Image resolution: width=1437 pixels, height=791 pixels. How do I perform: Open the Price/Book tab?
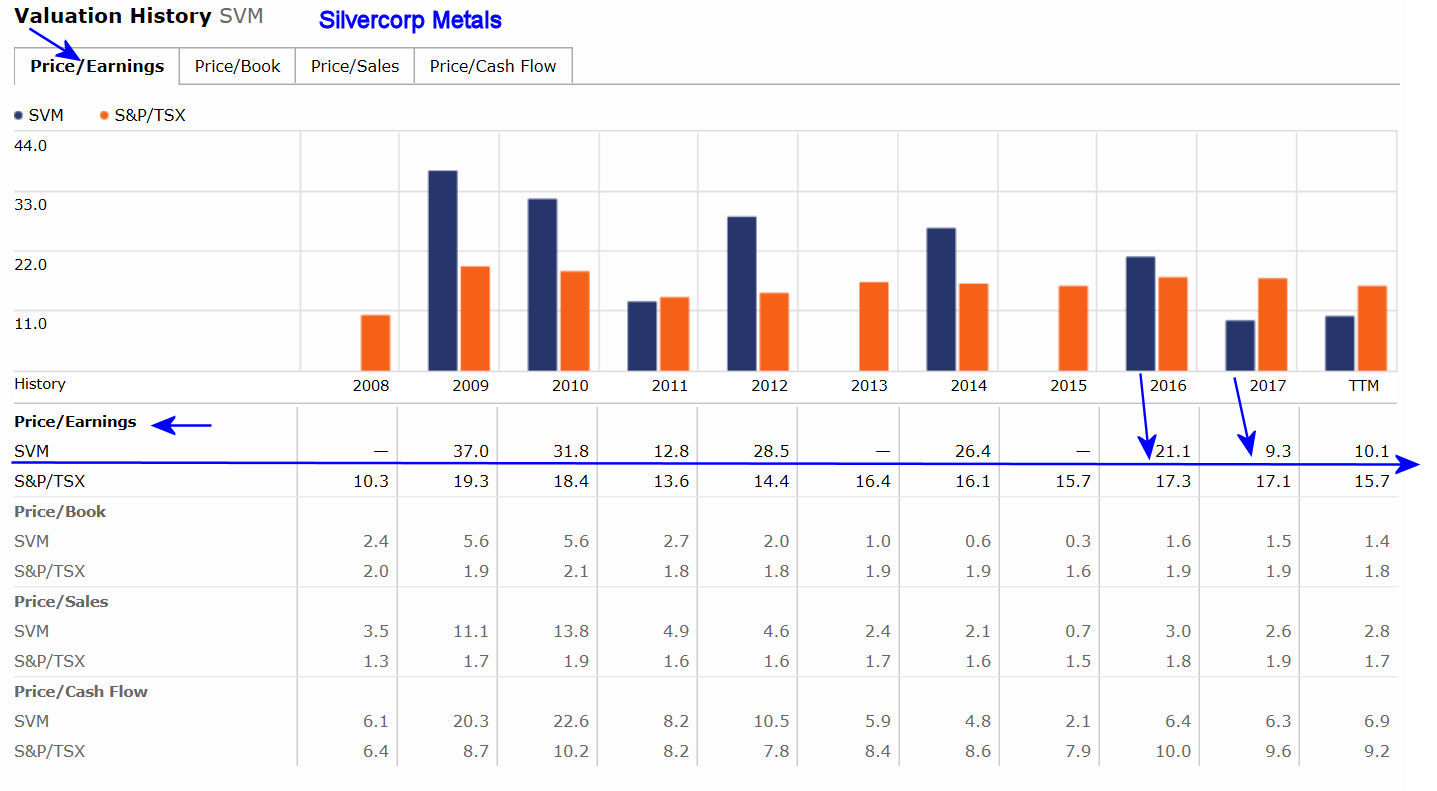[238, 66]
